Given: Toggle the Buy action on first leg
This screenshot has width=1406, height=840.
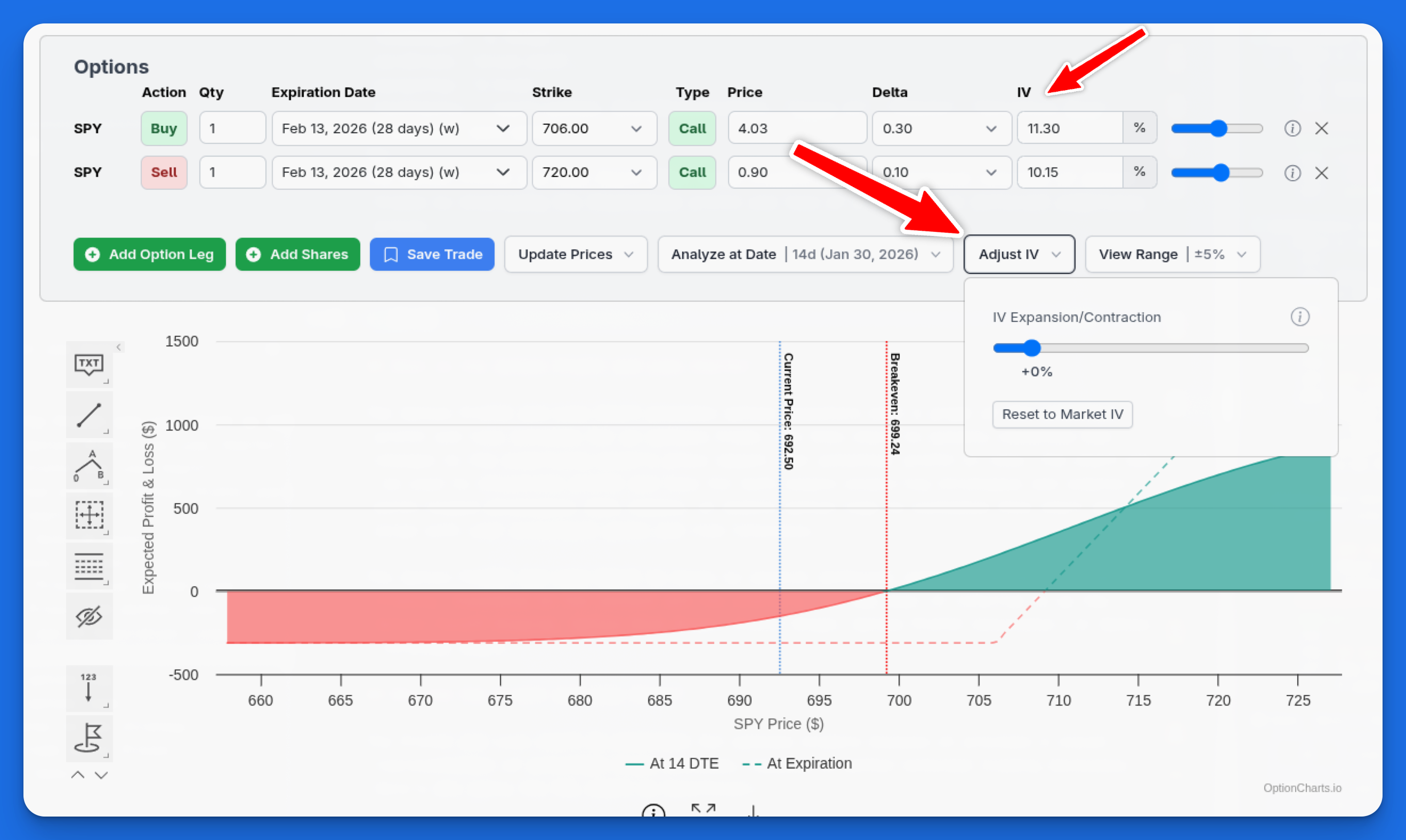Looking at the screenshot, I should [164, 128].
